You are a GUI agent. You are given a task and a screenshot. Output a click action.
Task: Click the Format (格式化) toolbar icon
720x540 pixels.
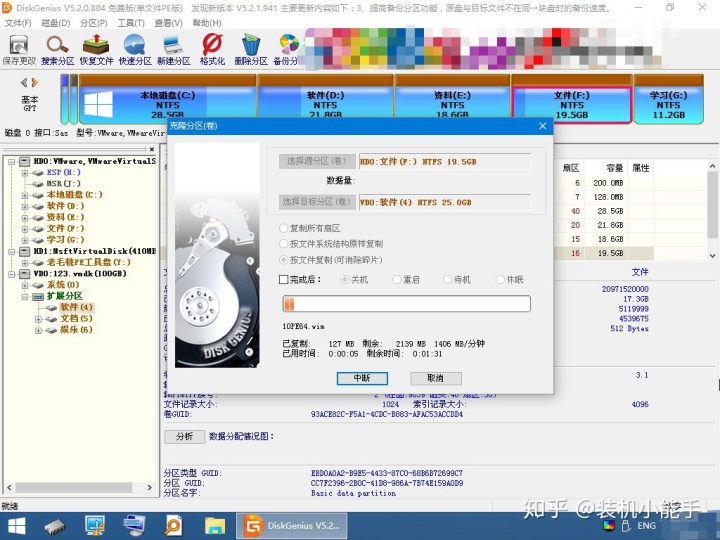[212, 49]
